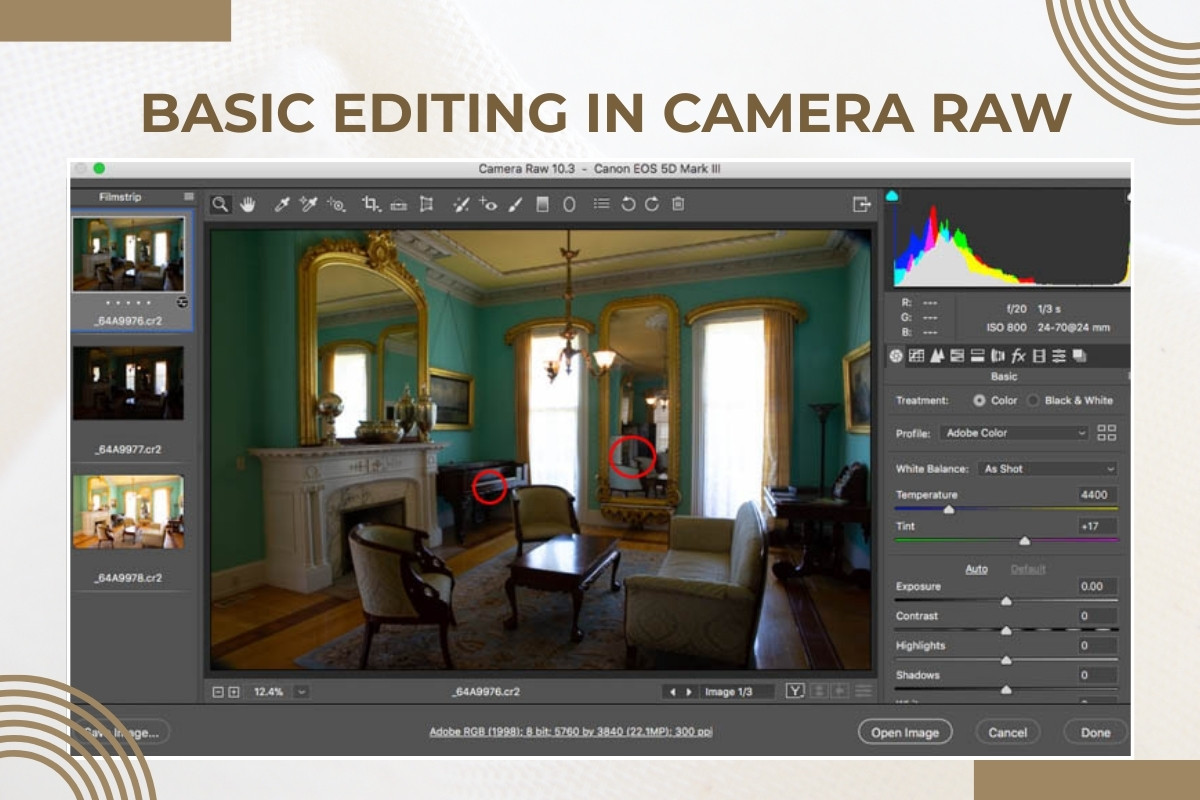This screenshot has height=800, width=1200.
Task: Select the Hand tool
Action: click(247, 204)
